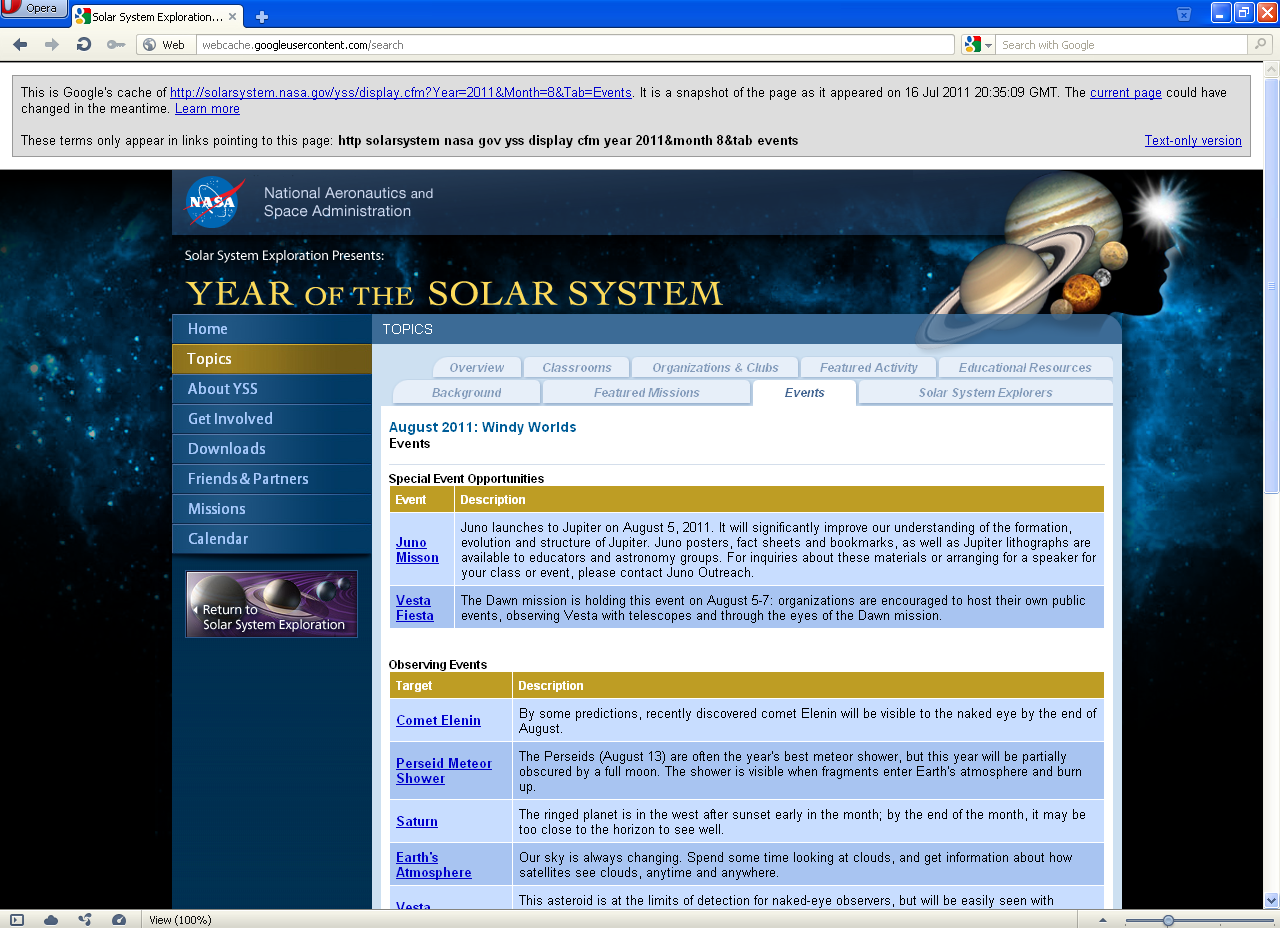This screenshot has height=928, width=1280.
Task: Open Missions in the sidebar
Action: (x=272, y=509)
